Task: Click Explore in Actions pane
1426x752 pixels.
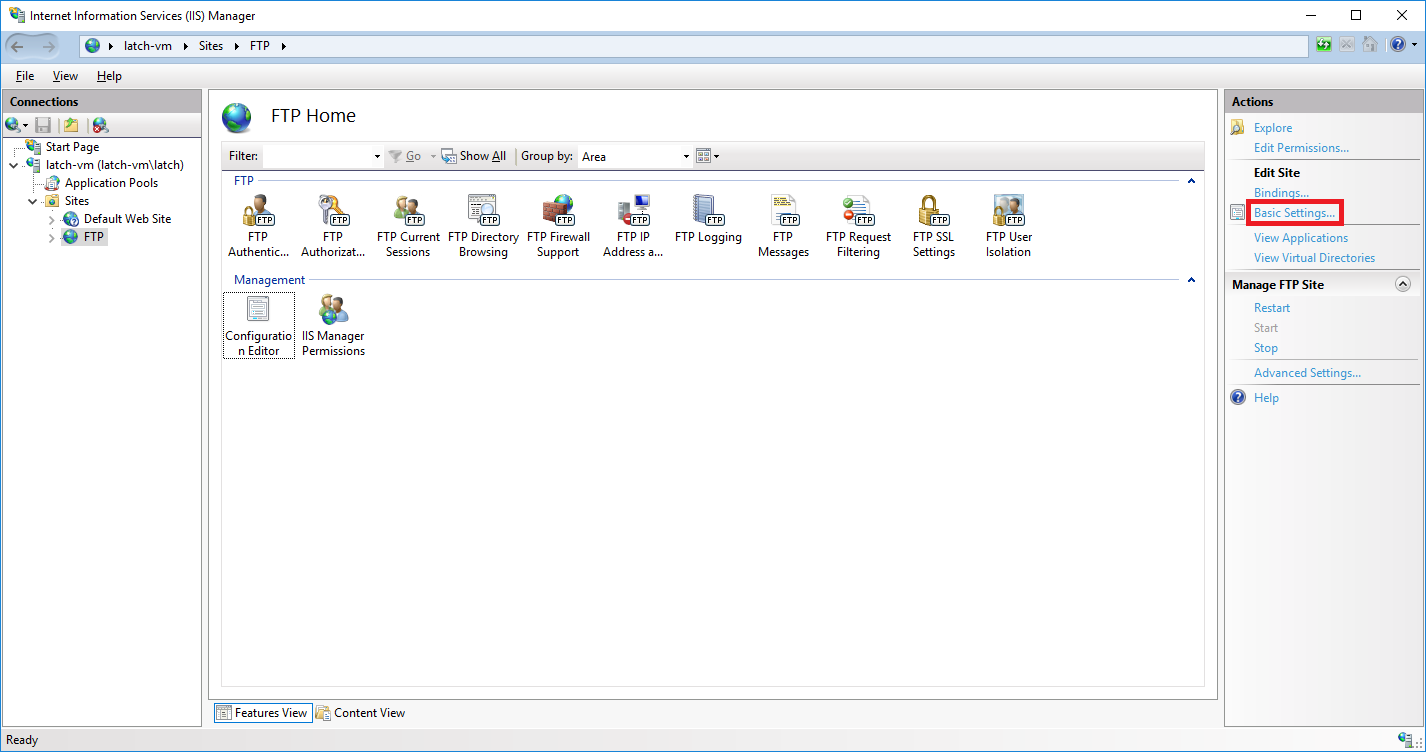Action: [x=1273, y=128]
